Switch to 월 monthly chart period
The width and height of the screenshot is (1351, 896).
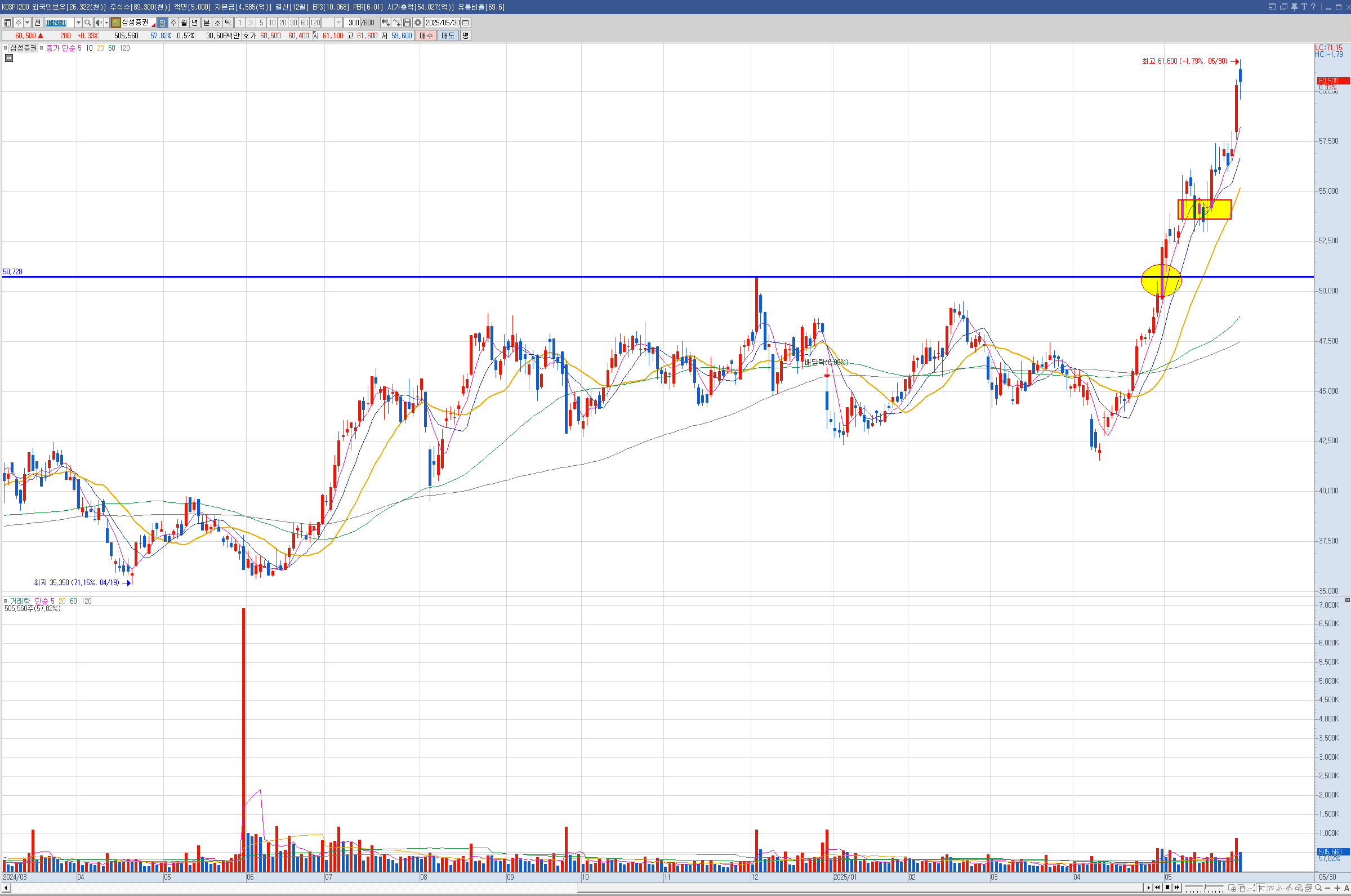coord(184,23)
